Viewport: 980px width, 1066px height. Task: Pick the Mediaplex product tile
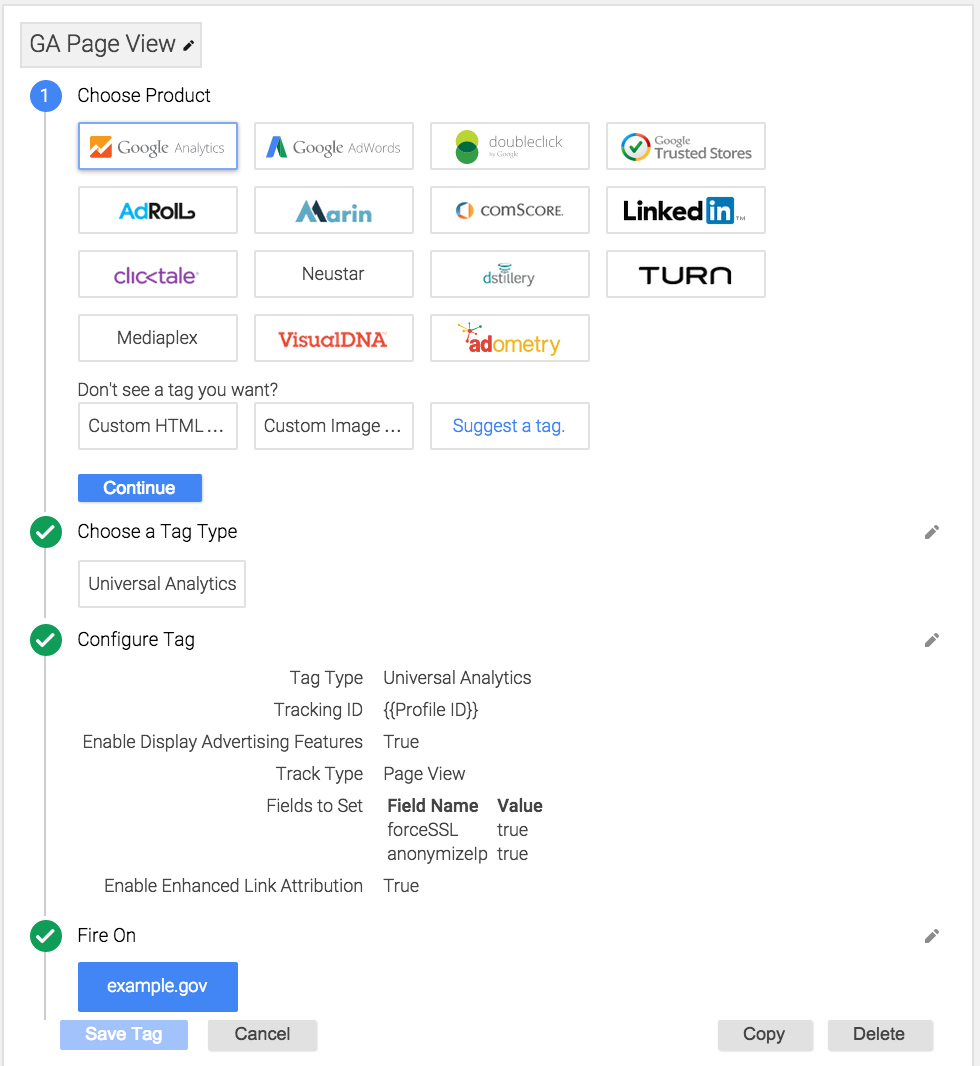pos(158,338)
